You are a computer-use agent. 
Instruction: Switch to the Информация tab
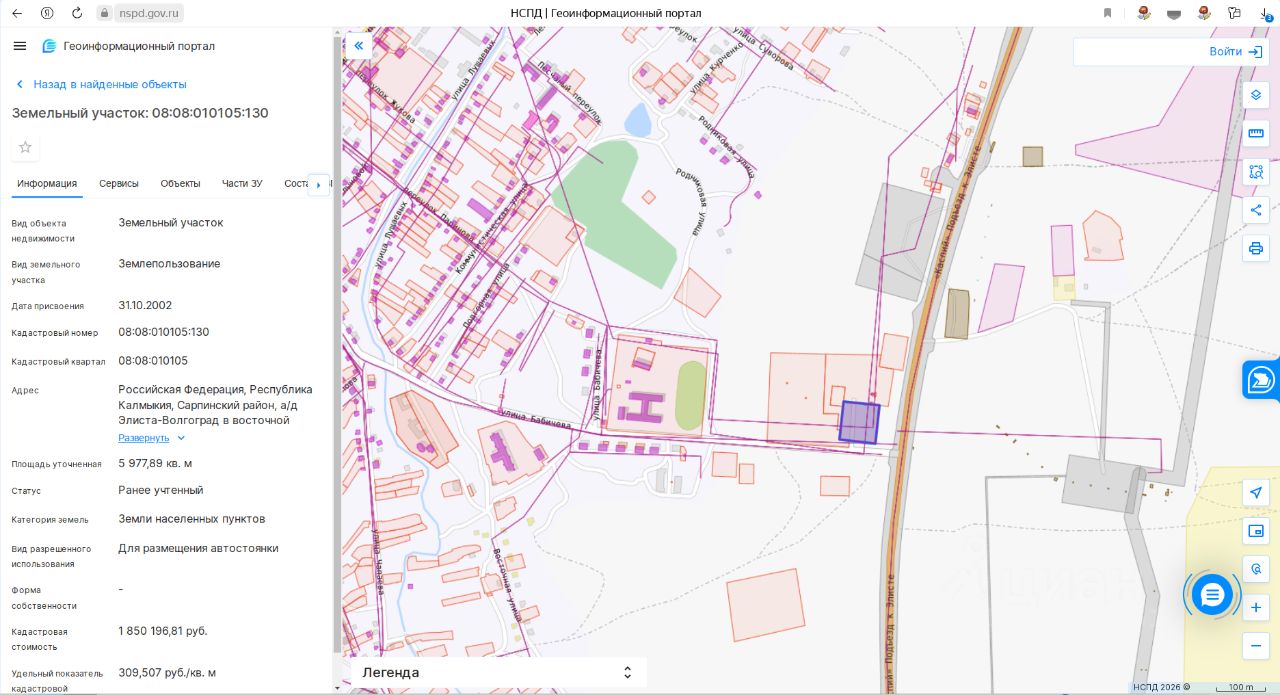click(47, 183)
